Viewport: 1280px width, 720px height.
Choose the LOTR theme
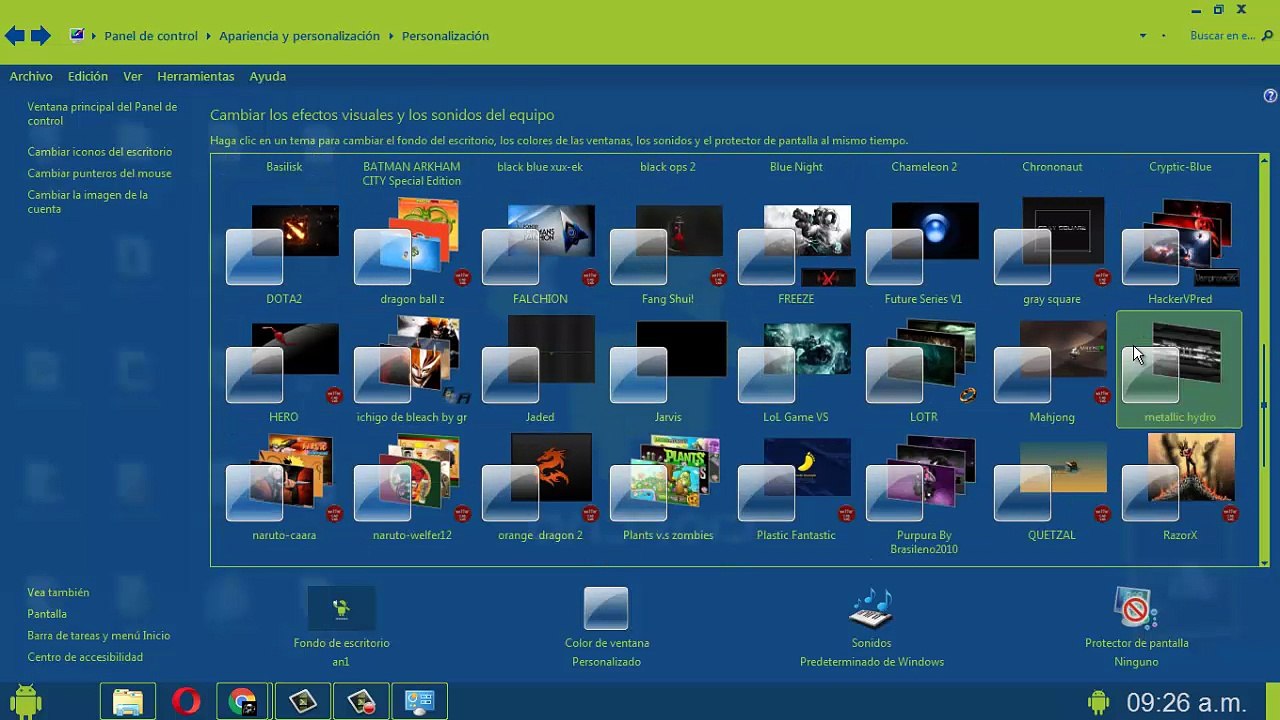click(x=924, y=370)
